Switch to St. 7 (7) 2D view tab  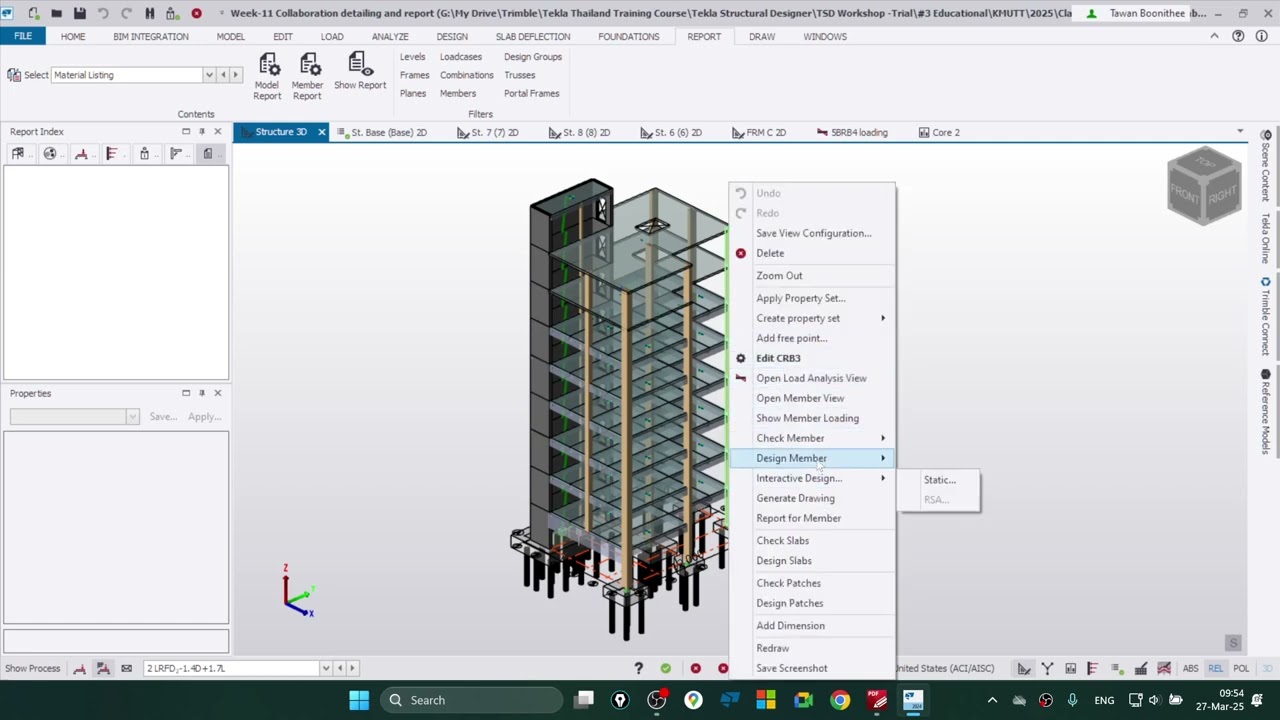pos(488,132)
